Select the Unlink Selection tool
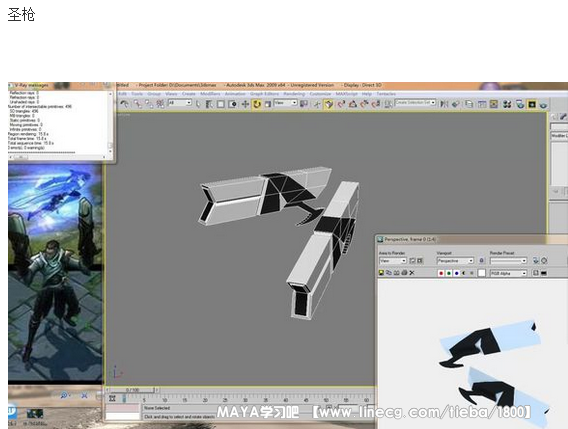This screenshot has width=568, height=429. (x=149, y=104)
